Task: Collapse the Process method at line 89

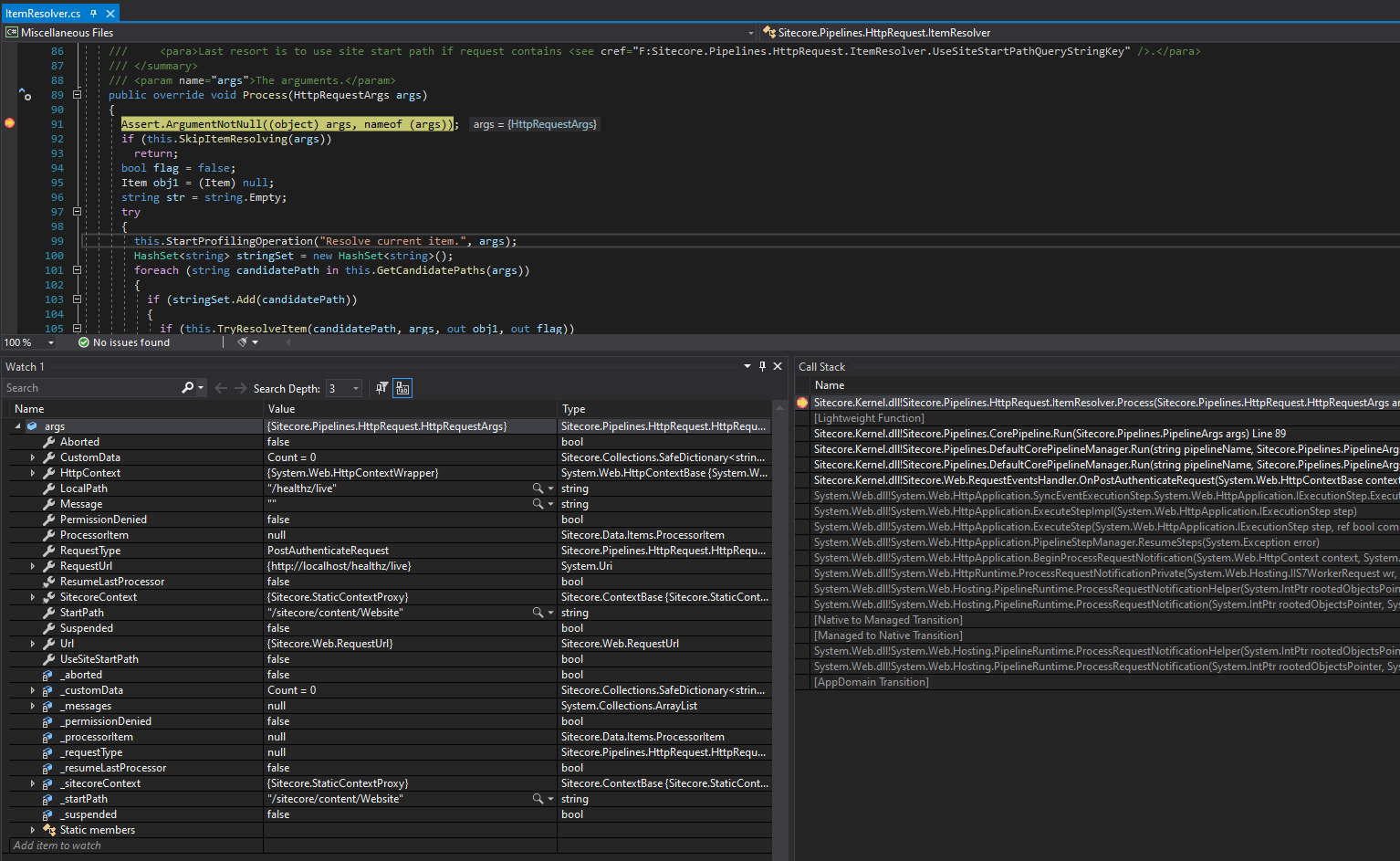Action: 77,95
